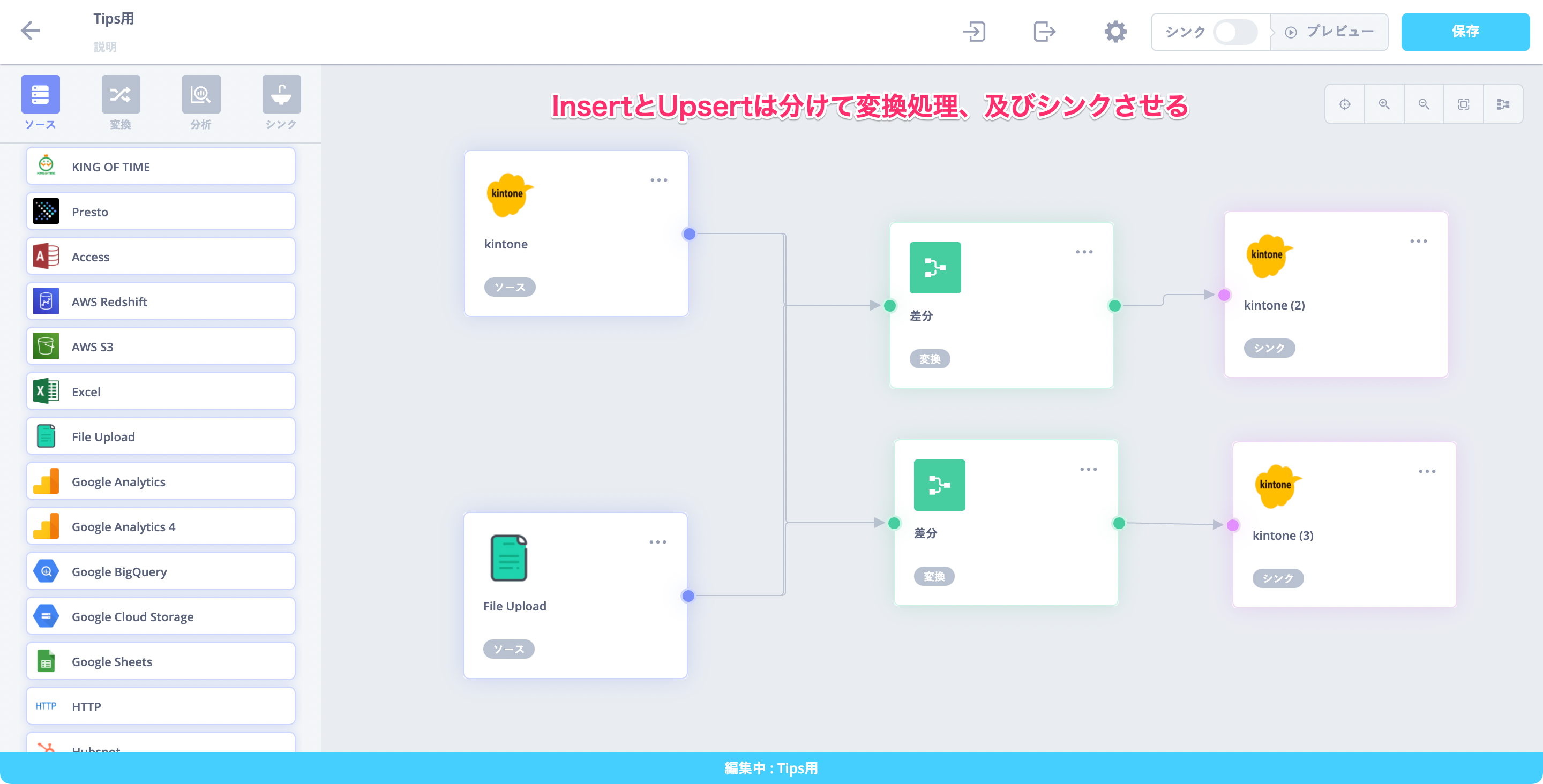Click kintone (3) sink node logo
This screenshot has width=1543, height=784.
coord(1277,486)
